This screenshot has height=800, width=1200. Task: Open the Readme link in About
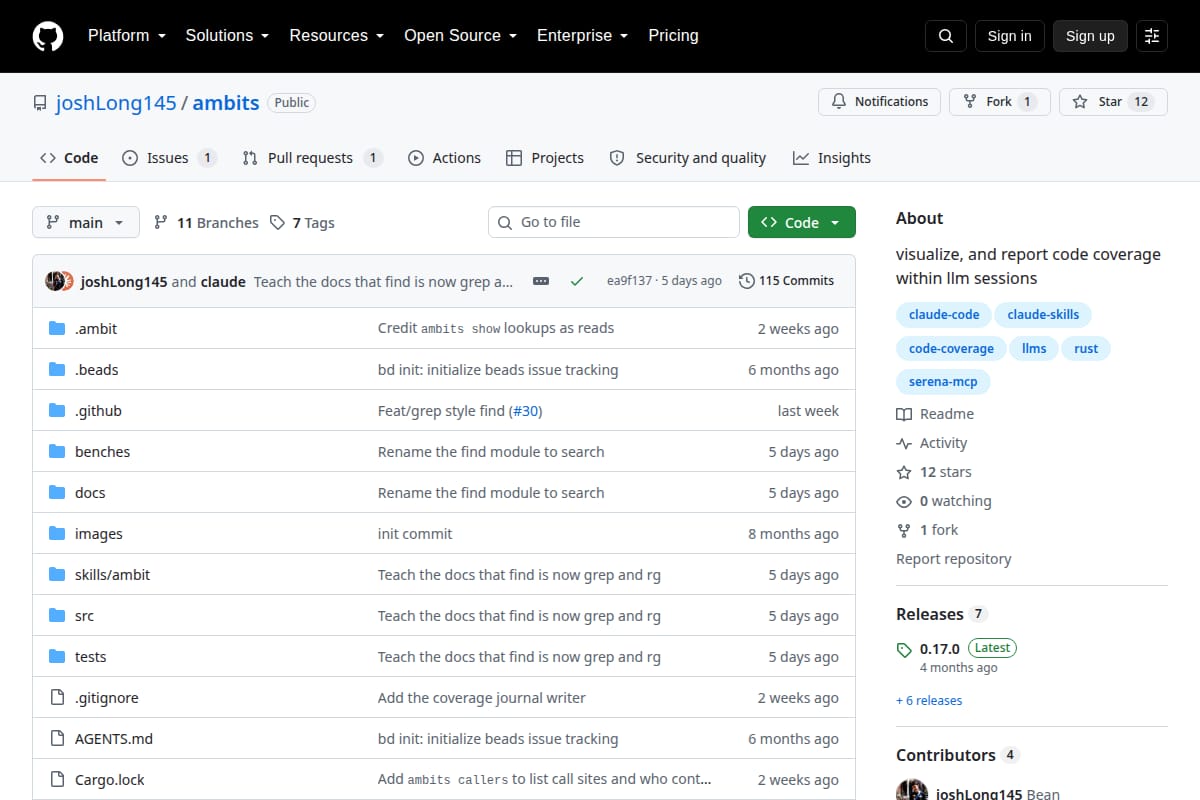935,414
